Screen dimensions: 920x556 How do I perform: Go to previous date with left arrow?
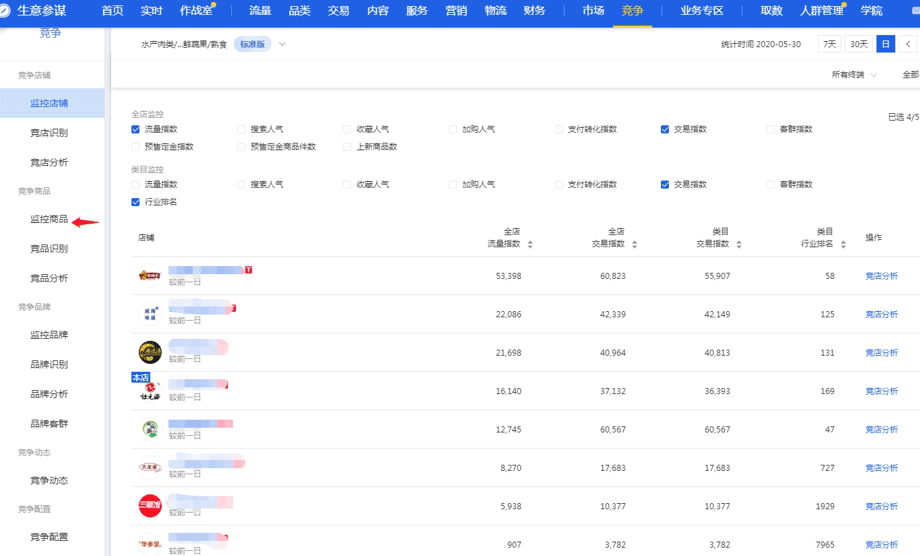tap(908, 44)
